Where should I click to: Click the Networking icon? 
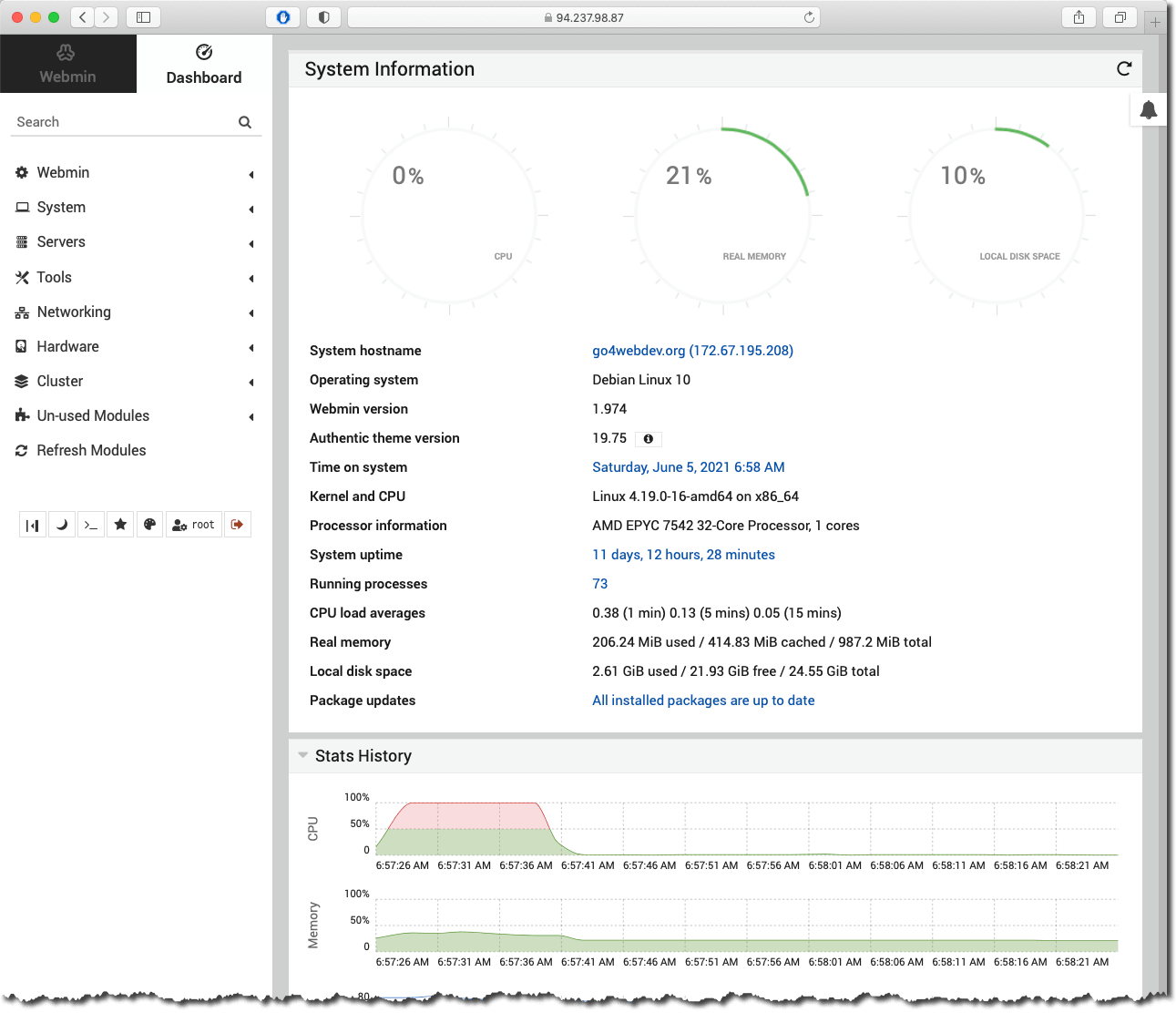(22, 312)
